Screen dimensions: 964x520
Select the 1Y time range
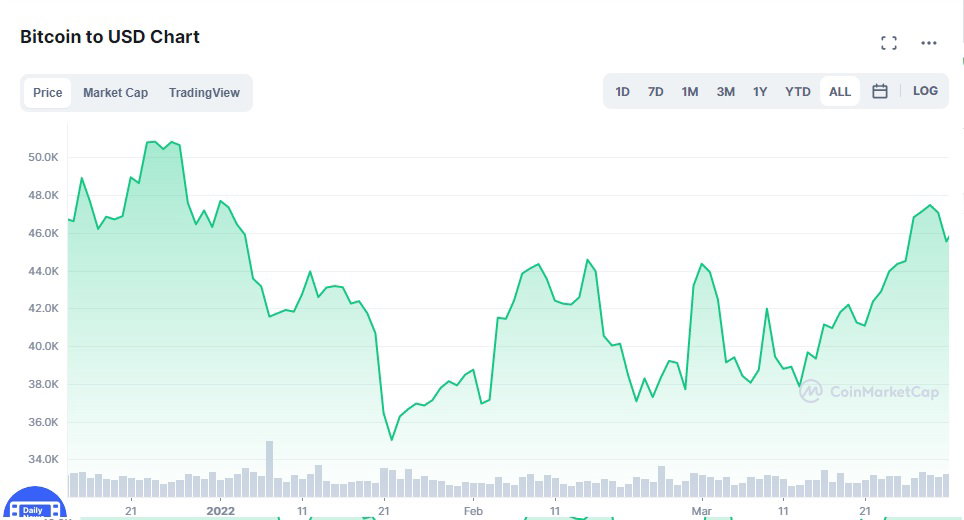760,92
